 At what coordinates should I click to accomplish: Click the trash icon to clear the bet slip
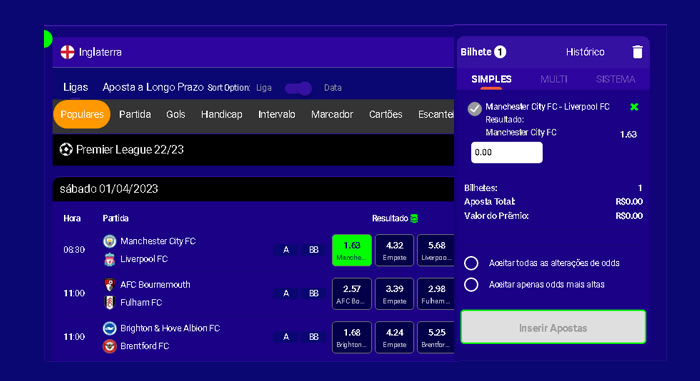(638, 52)
